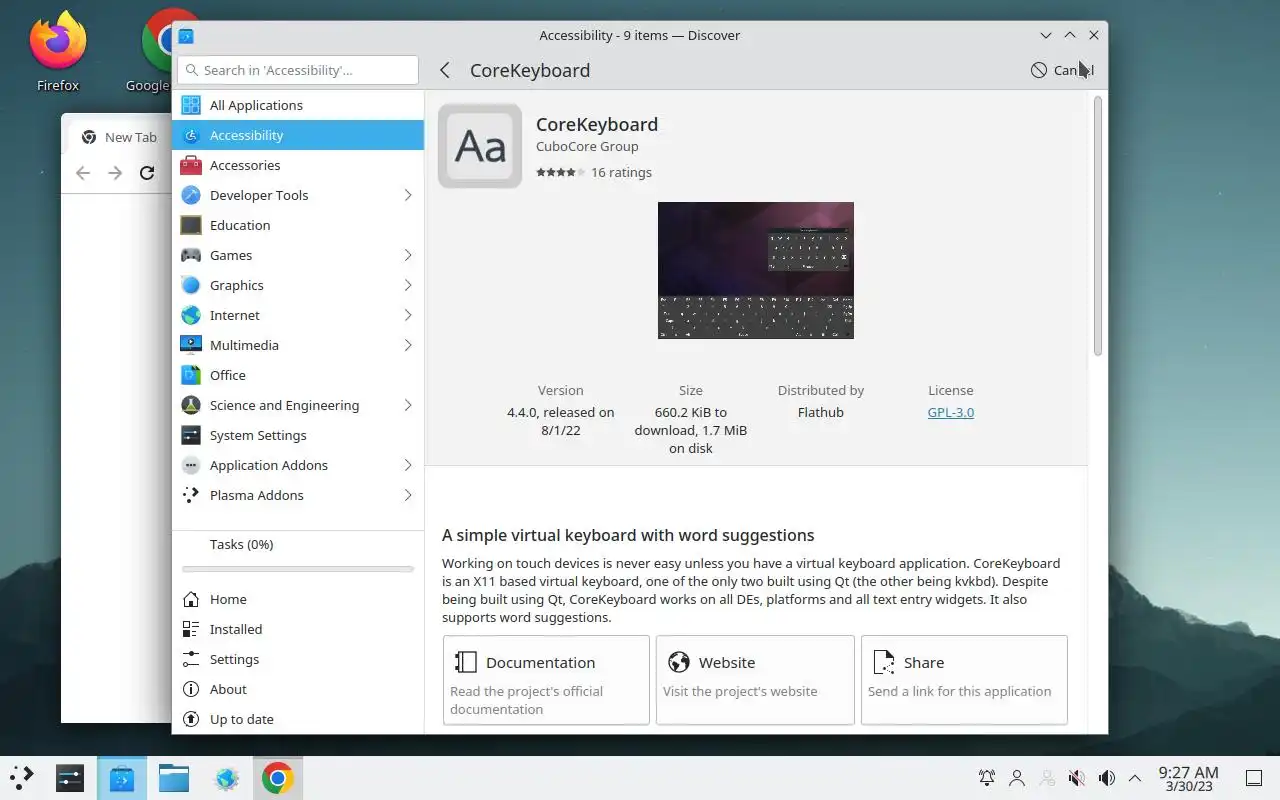Click the Tasks progress bar

click(298, 569)
